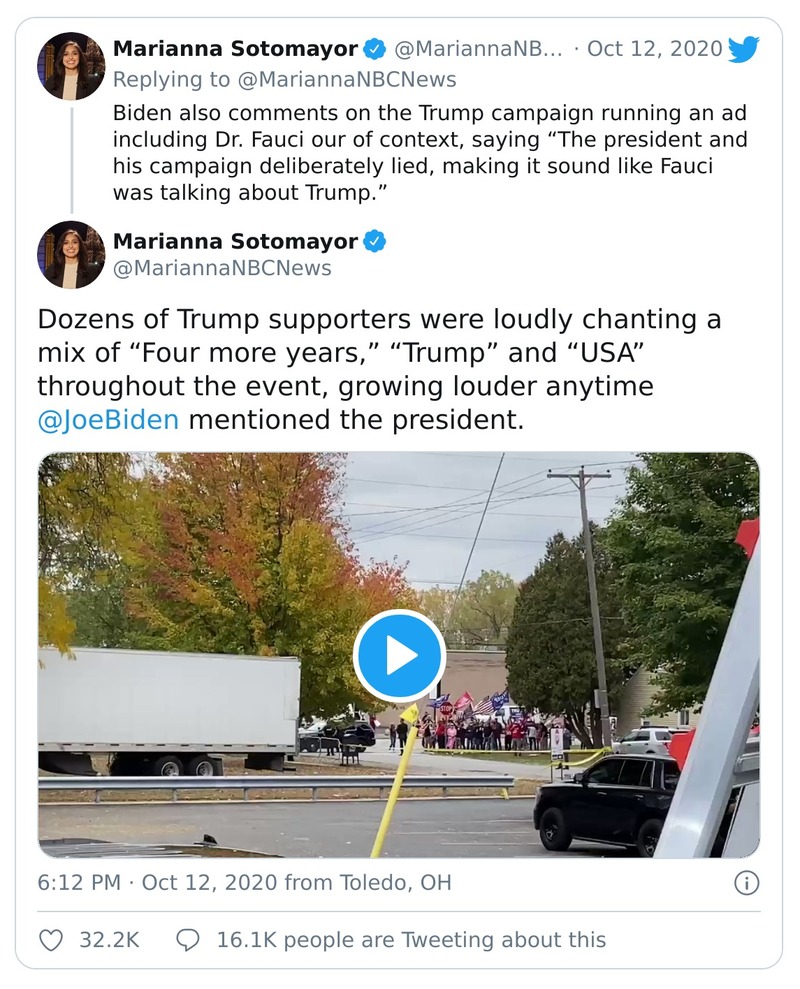Click the reply speech bubble icon
This screenshot has height=989, width=800.
(x=187, y=940)
